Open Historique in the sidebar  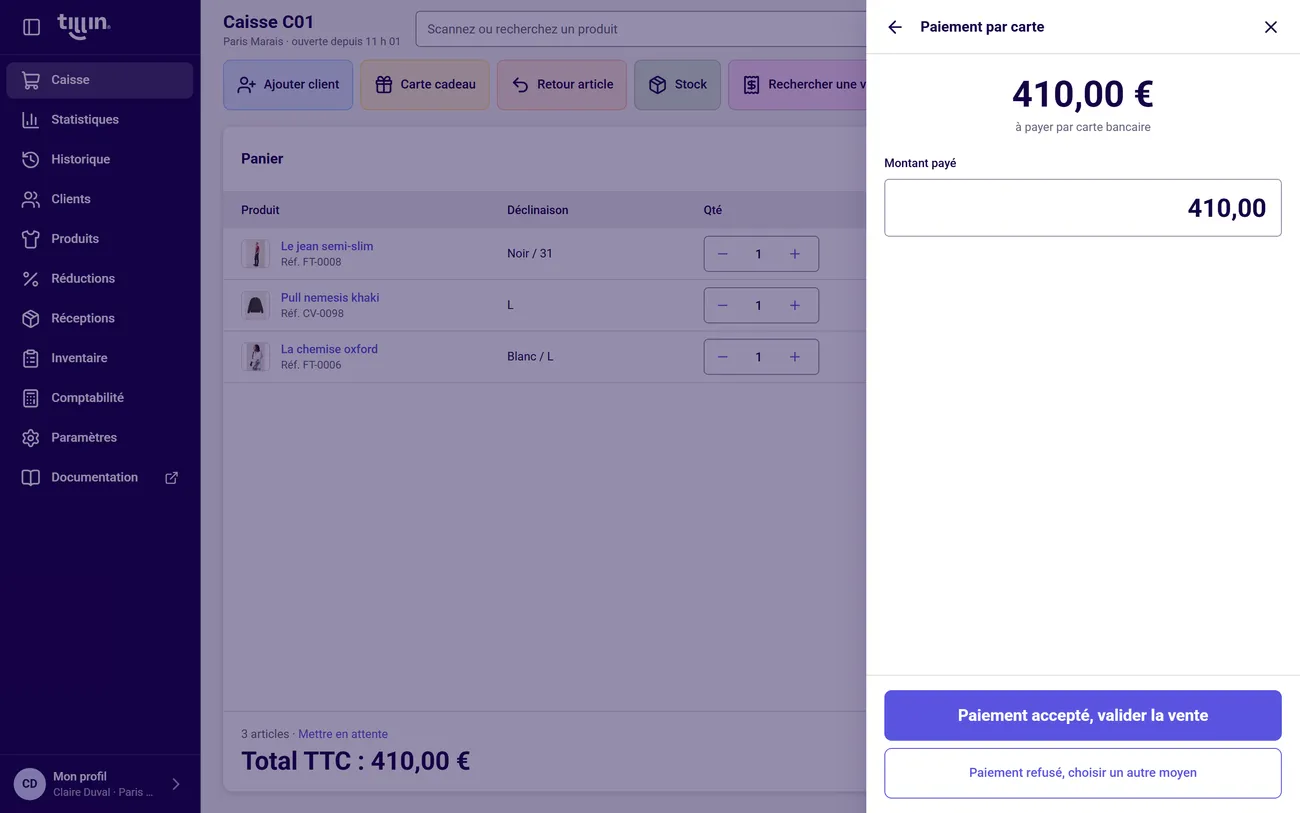coord(100,159)
